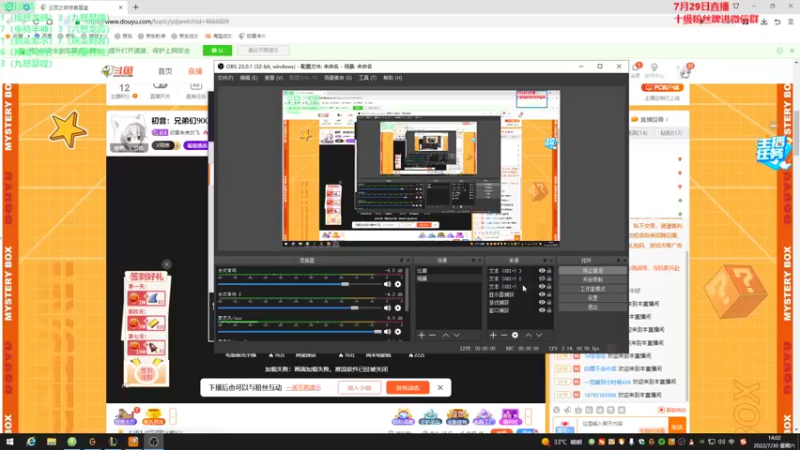800x450 pixels.
Task: Open settings gear for second desktop audio channel
Action: [x=398, y=308]
